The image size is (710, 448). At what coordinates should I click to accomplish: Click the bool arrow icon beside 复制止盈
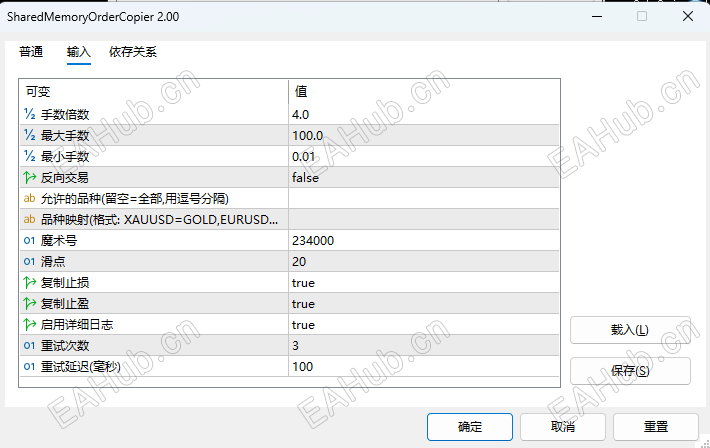29,303
